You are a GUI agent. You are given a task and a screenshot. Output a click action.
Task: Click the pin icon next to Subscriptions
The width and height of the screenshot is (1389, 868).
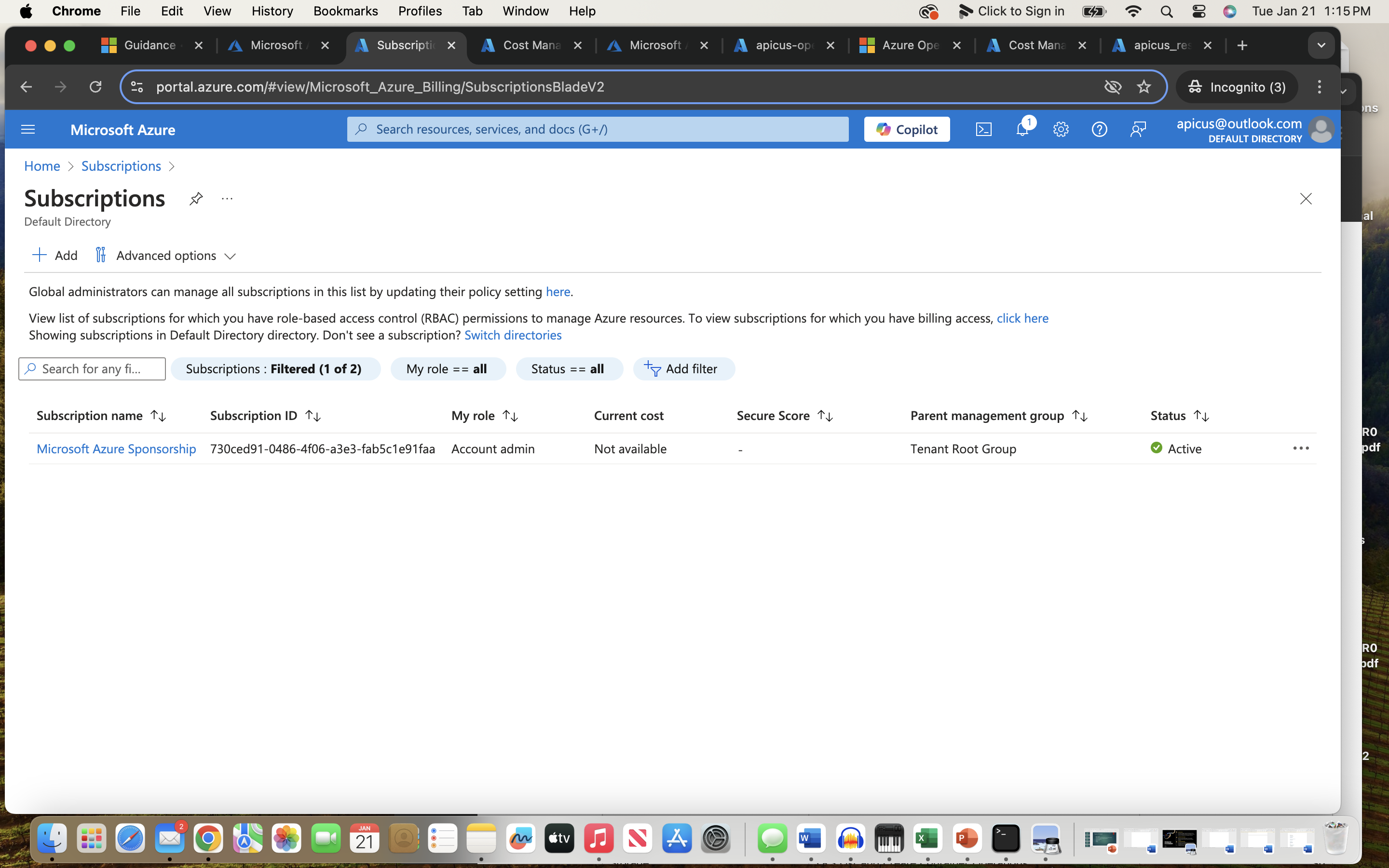[195, 198]
